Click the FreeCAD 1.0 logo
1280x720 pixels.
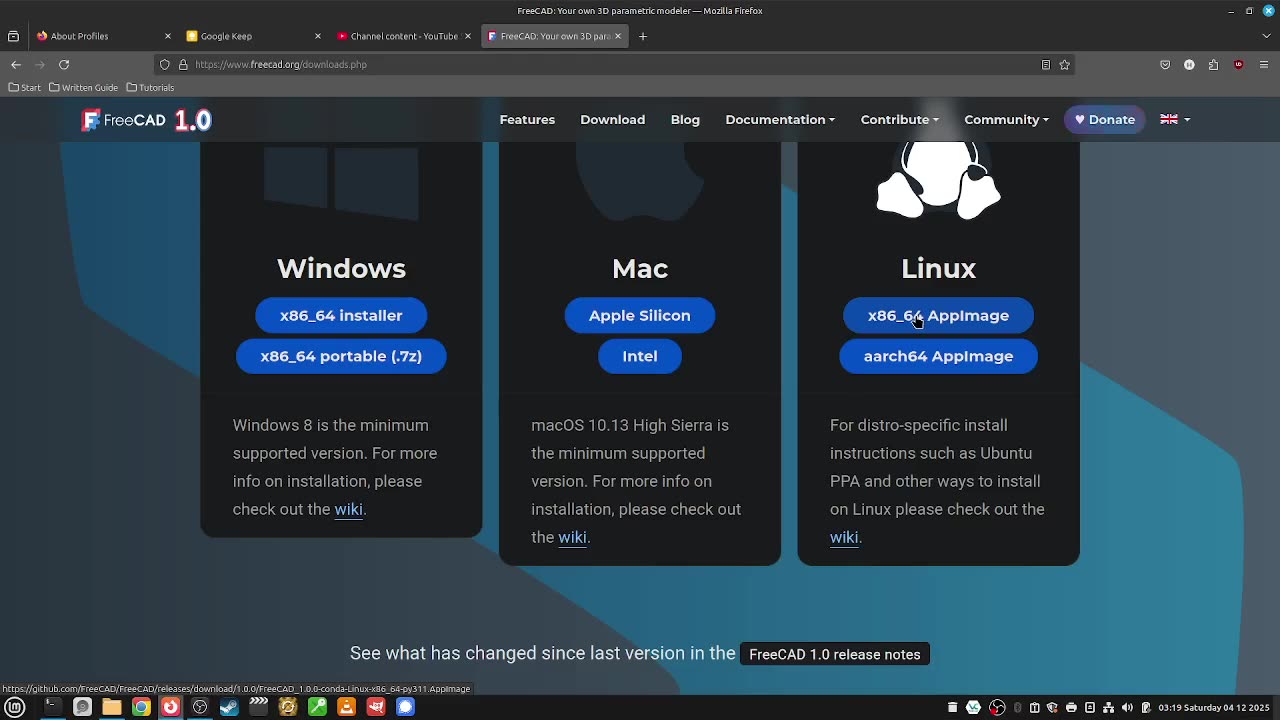coord(146,120)
